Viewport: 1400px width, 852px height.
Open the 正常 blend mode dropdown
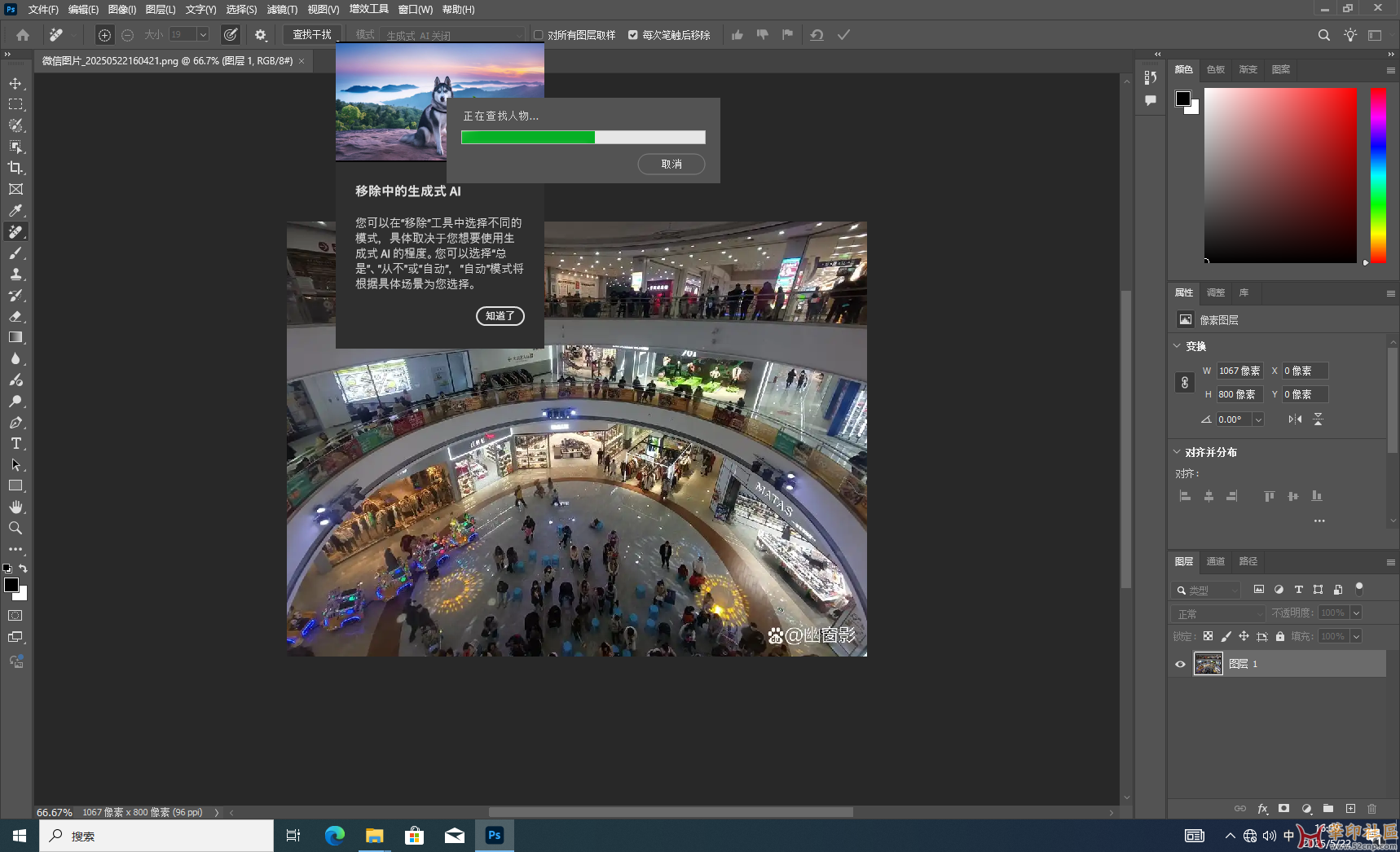click(x=1217, y=613)
